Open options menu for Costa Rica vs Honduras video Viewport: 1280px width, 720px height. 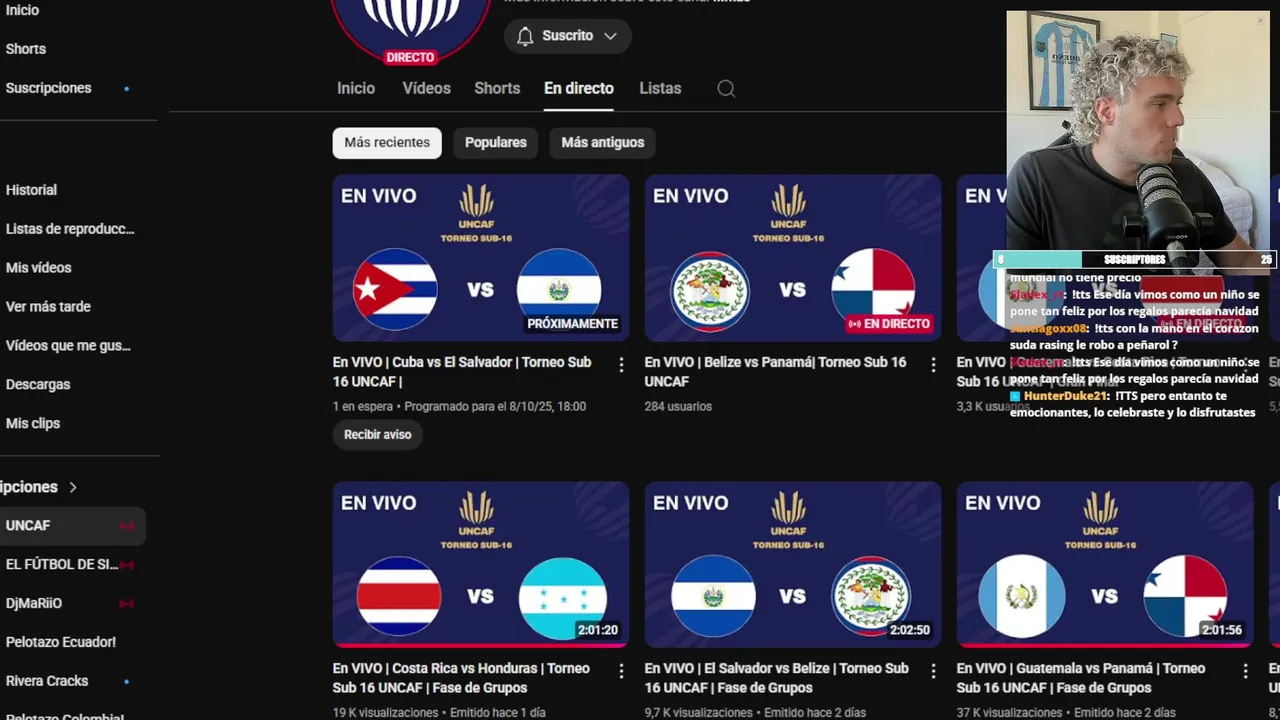621,671
